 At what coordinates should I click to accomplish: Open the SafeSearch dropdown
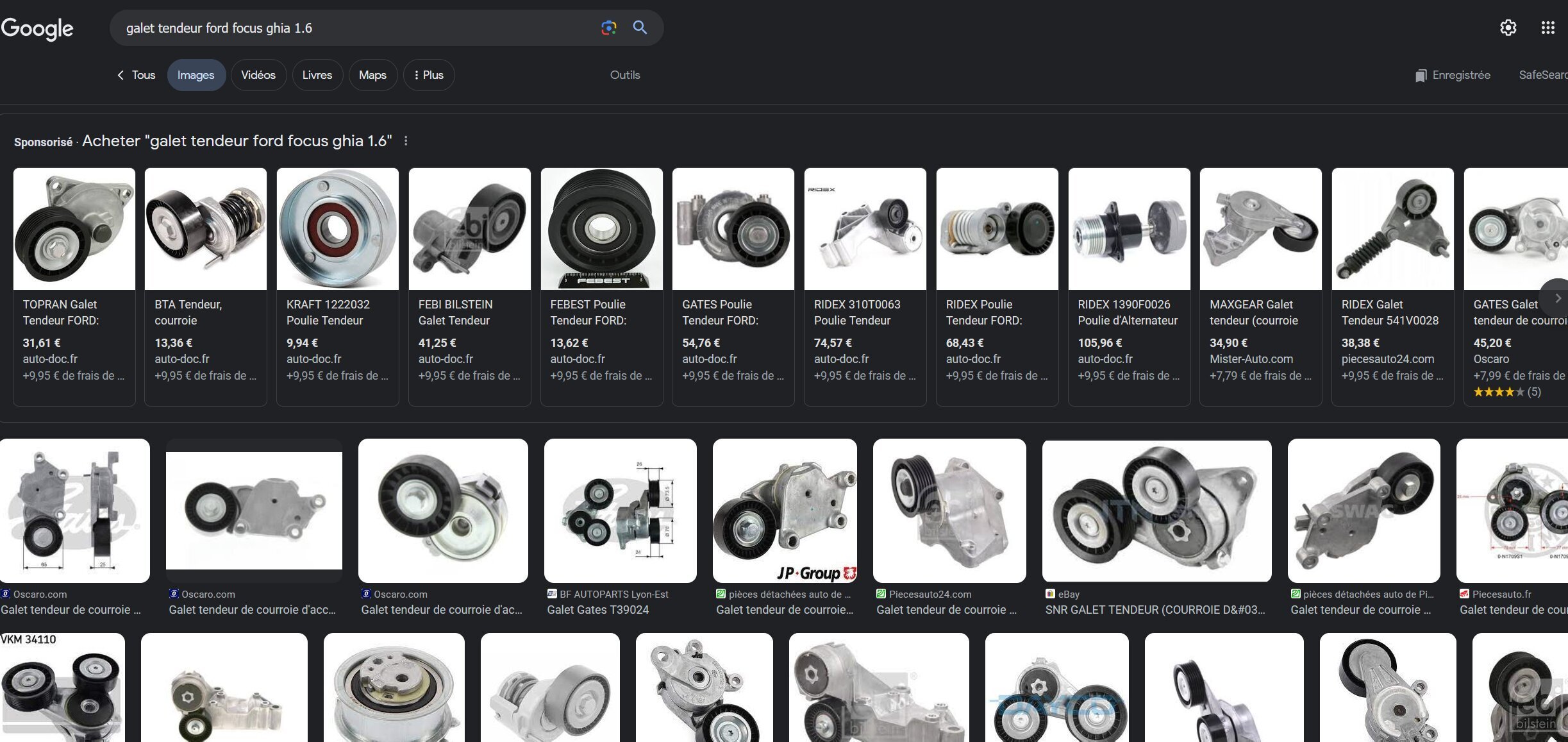click(1542, 75)
